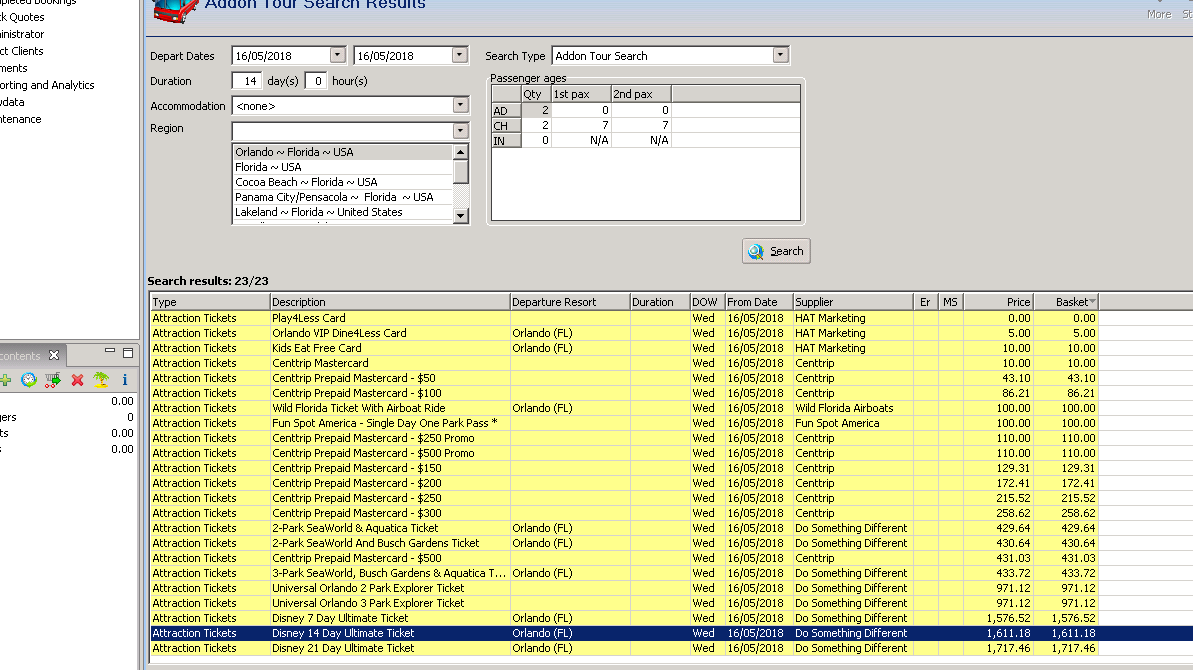Click the Duration days input field
The height and width of the screenshot is (670, 1193).
(248, 81)
